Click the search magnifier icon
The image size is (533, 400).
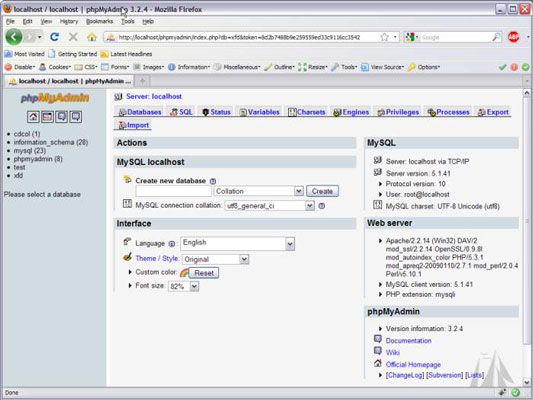click(x=496, y=37)
